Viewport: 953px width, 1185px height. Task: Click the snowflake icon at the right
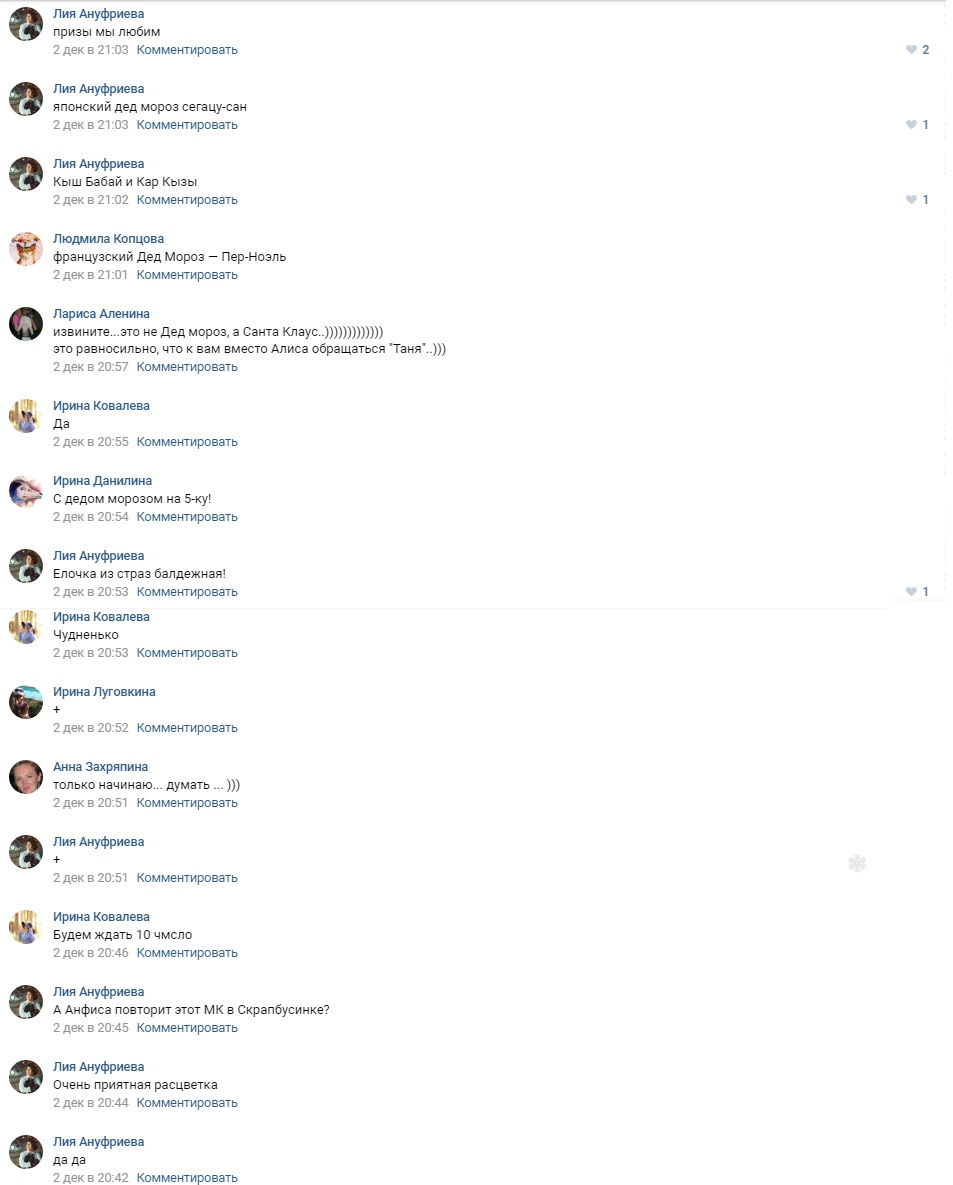point(856,863)
